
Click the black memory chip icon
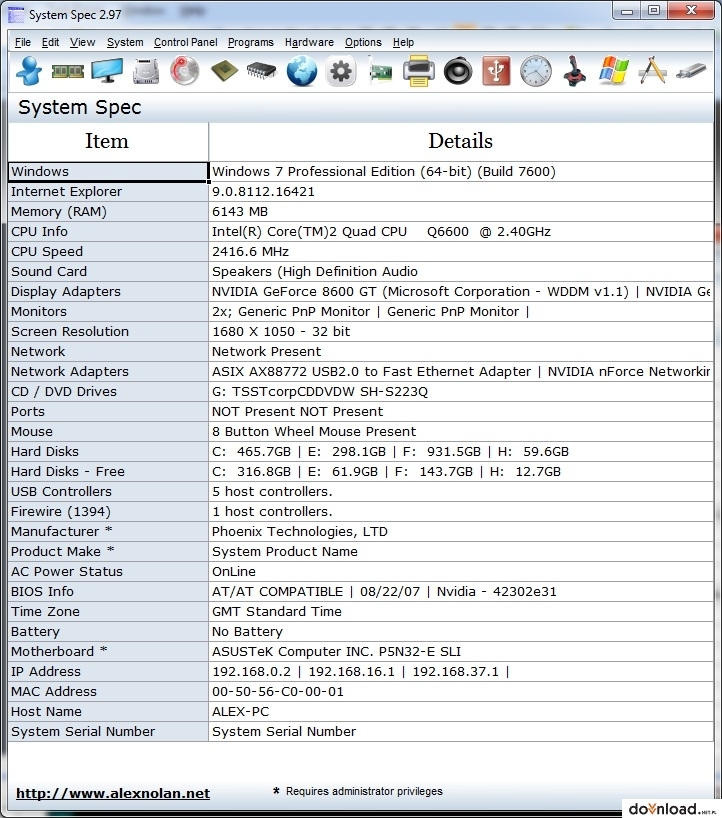click(x=261, y=71)
